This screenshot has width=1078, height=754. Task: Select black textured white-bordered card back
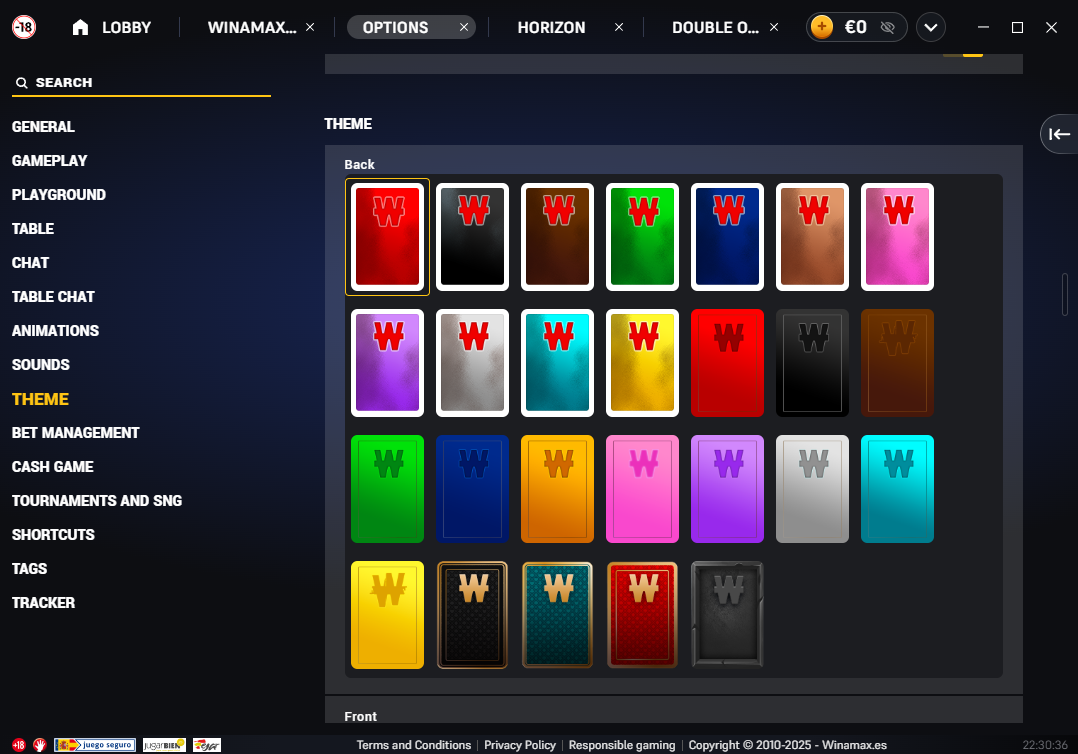click(472, 237)
